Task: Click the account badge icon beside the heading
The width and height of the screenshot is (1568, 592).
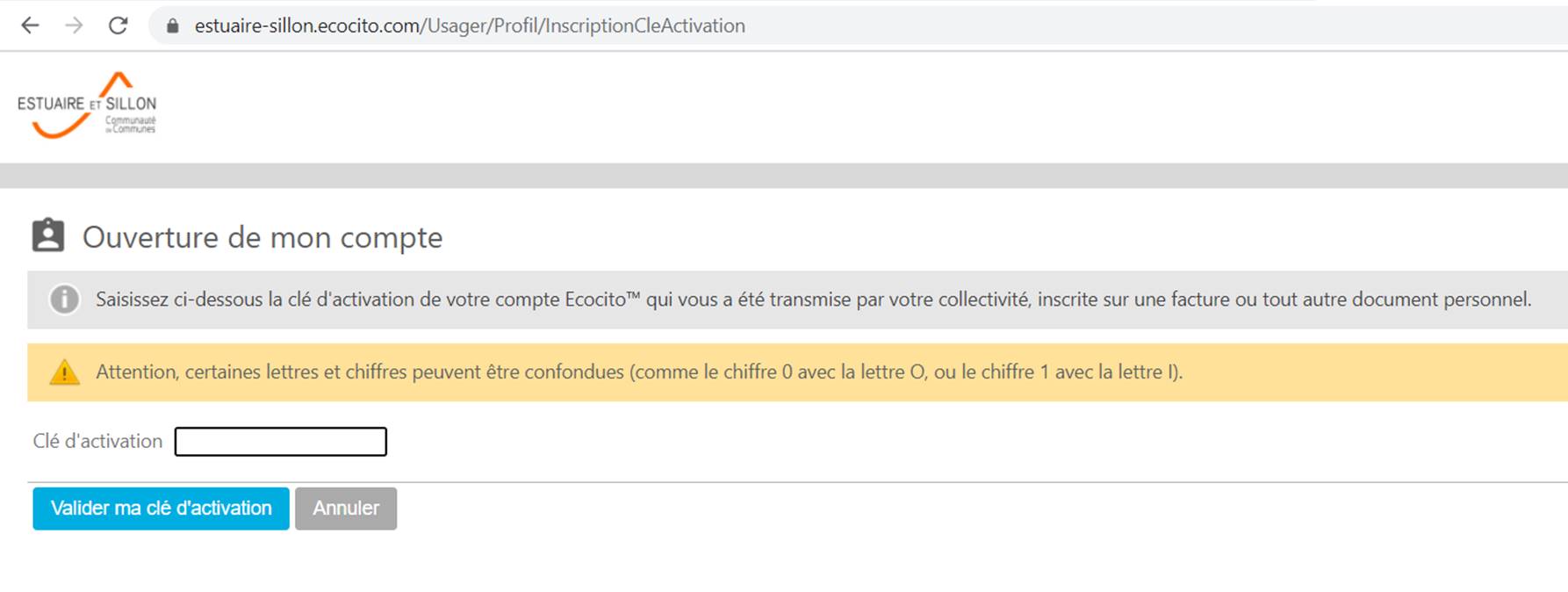Action: pyautogui.click(x=48, y=235)
